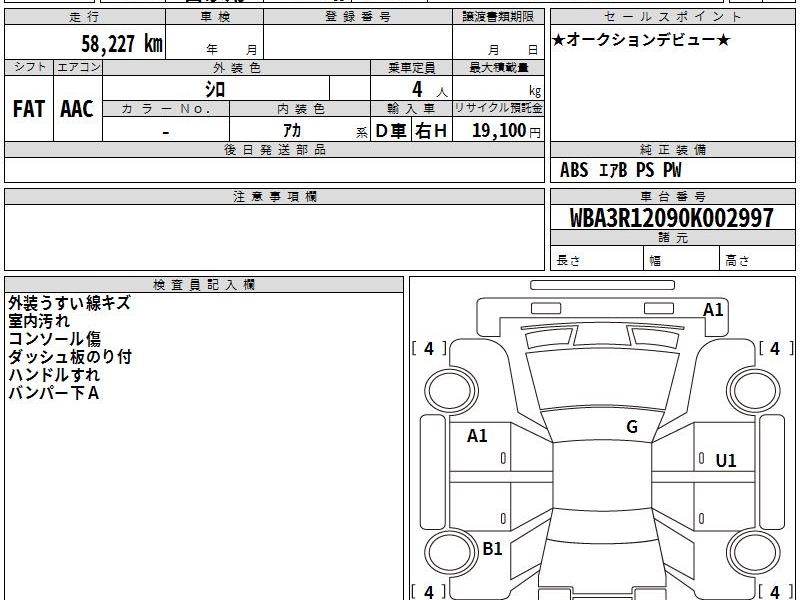Click the 58,227 km mileage value

click(x=122, y=44)
